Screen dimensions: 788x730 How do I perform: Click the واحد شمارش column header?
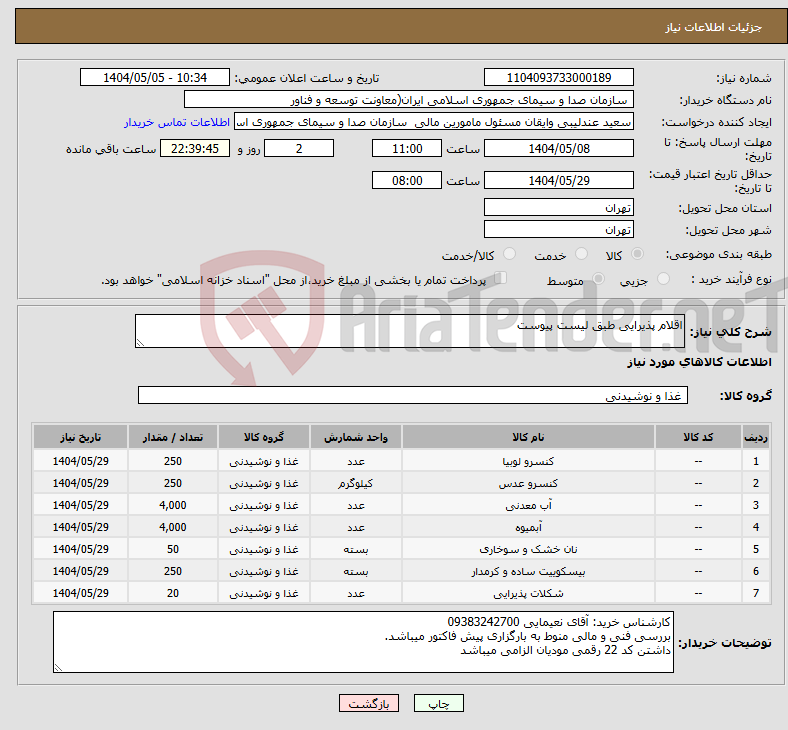tap(356, 437)
